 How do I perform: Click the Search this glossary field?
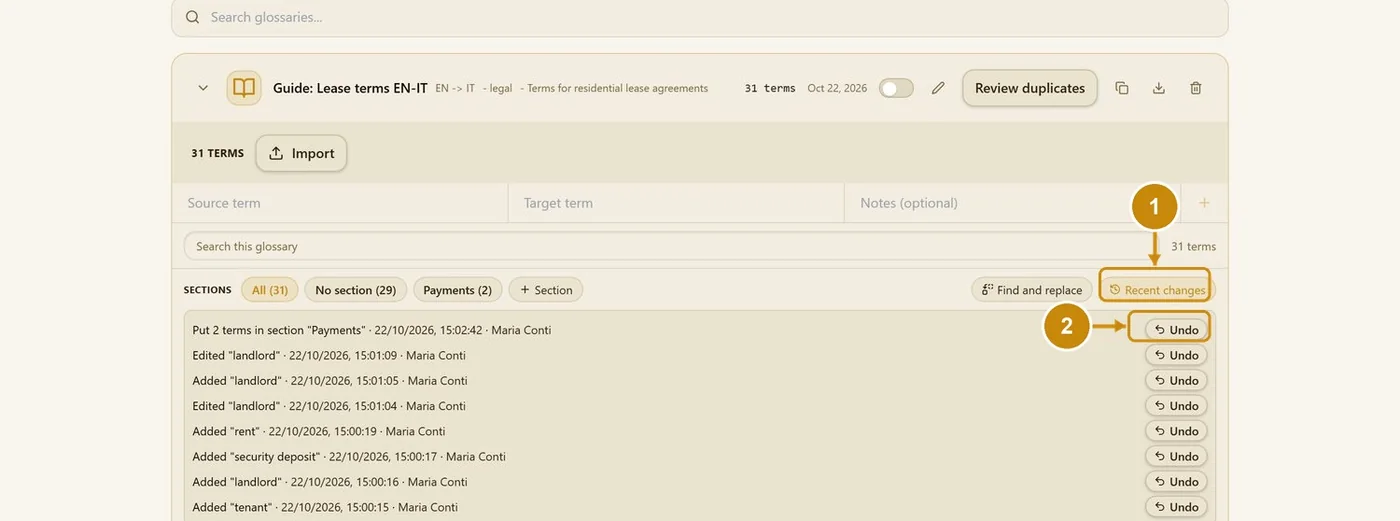coord(670,246)
